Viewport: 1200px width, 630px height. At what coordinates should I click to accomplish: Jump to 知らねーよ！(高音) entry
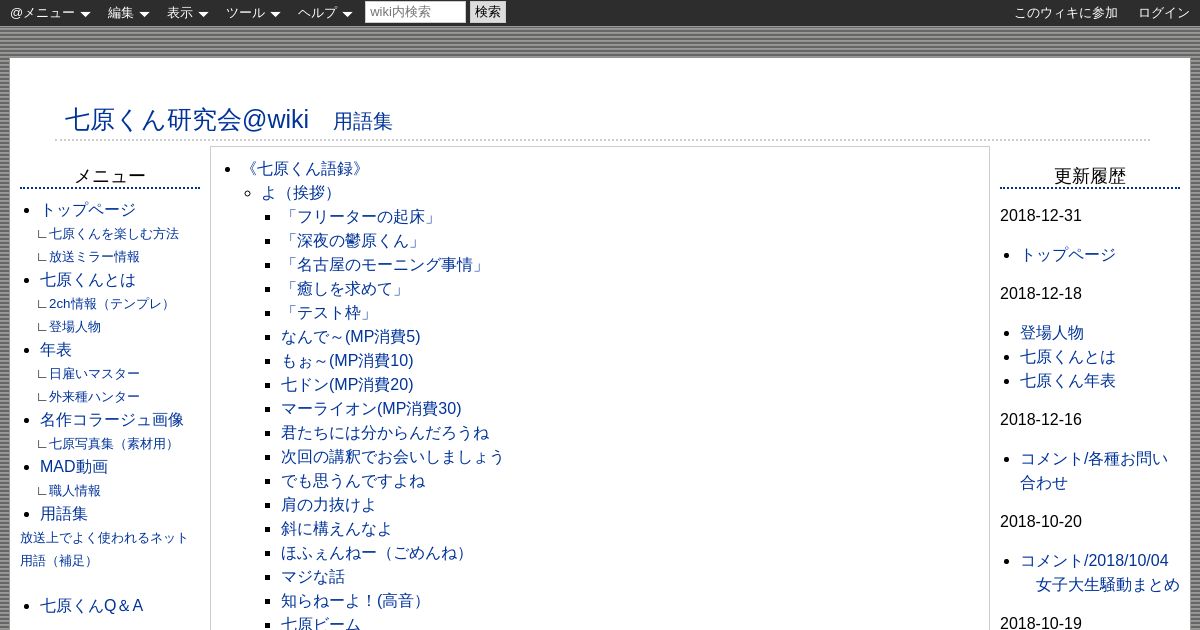(355, 601)
